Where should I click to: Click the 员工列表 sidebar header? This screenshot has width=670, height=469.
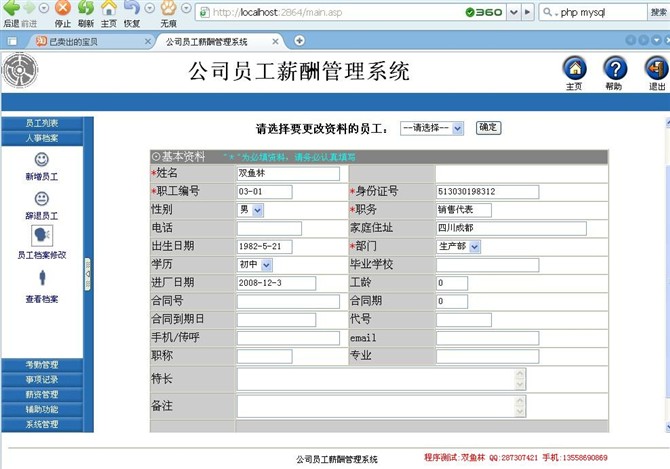(42, 123)
